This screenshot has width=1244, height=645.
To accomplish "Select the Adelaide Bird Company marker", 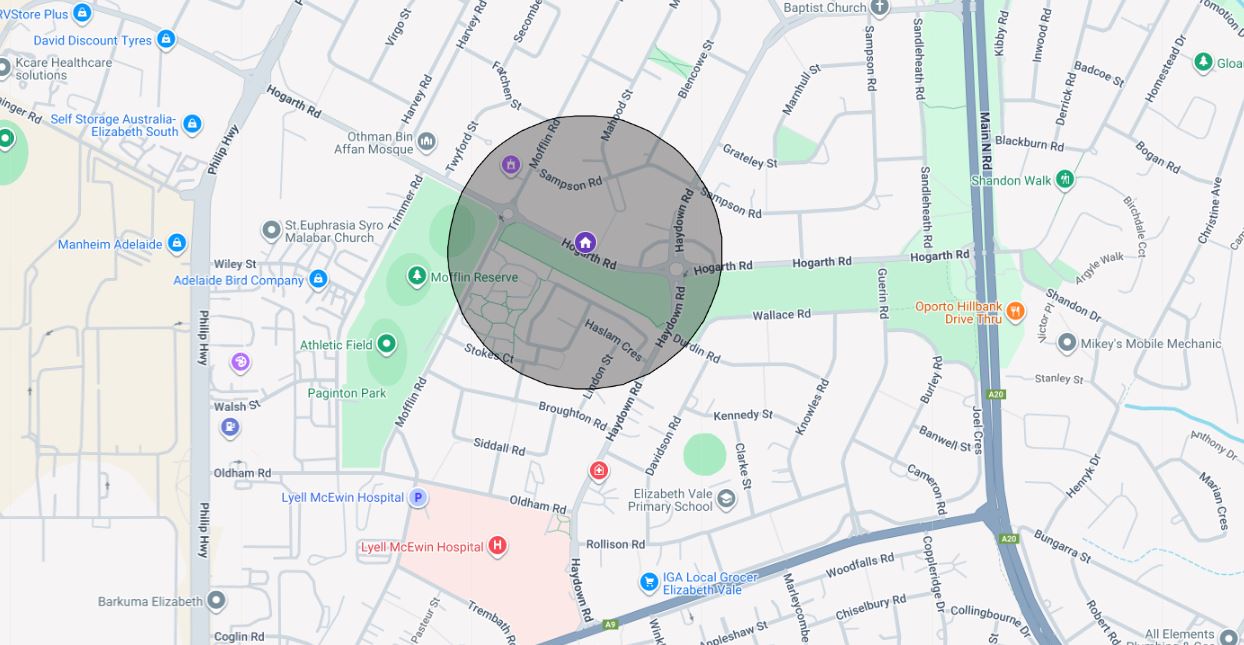I will pos(318,280).
